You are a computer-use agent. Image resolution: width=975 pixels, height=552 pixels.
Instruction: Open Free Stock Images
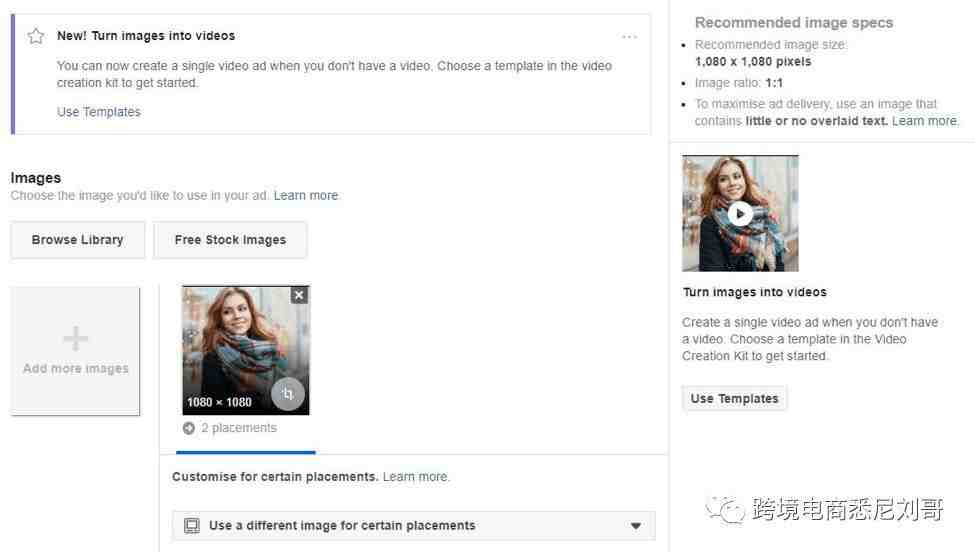[230, 240]
